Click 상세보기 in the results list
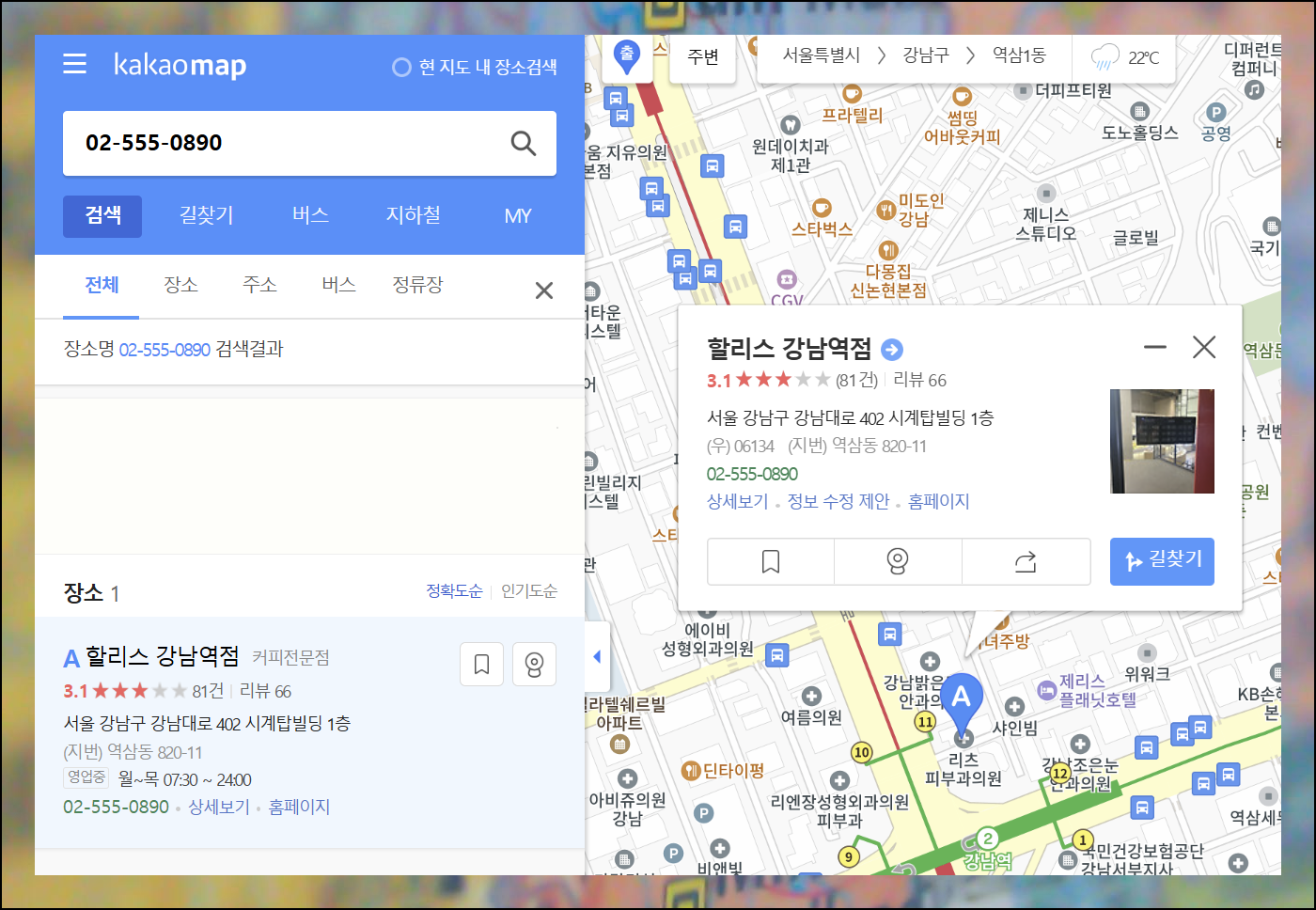1316x910 pixels. click(x=219, y=807)
